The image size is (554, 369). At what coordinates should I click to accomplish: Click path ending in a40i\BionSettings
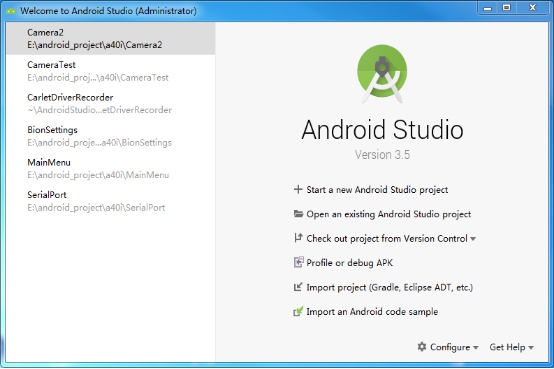(99, 143)
